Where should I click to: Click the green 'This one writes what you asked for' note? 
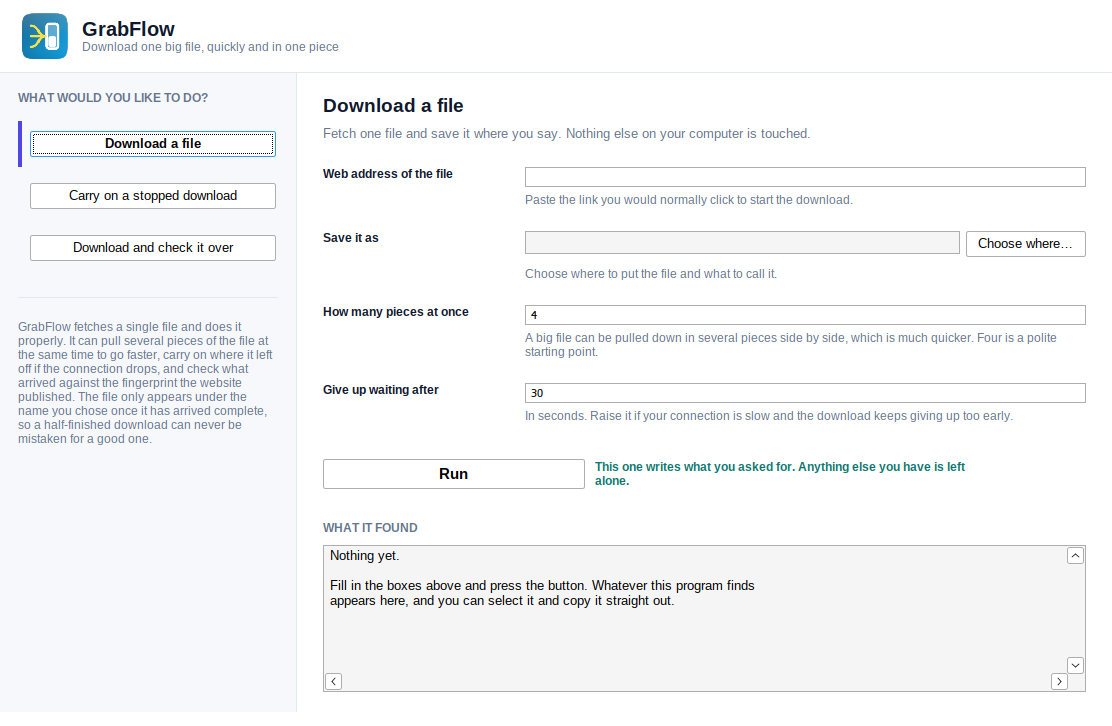pos(779,474)
